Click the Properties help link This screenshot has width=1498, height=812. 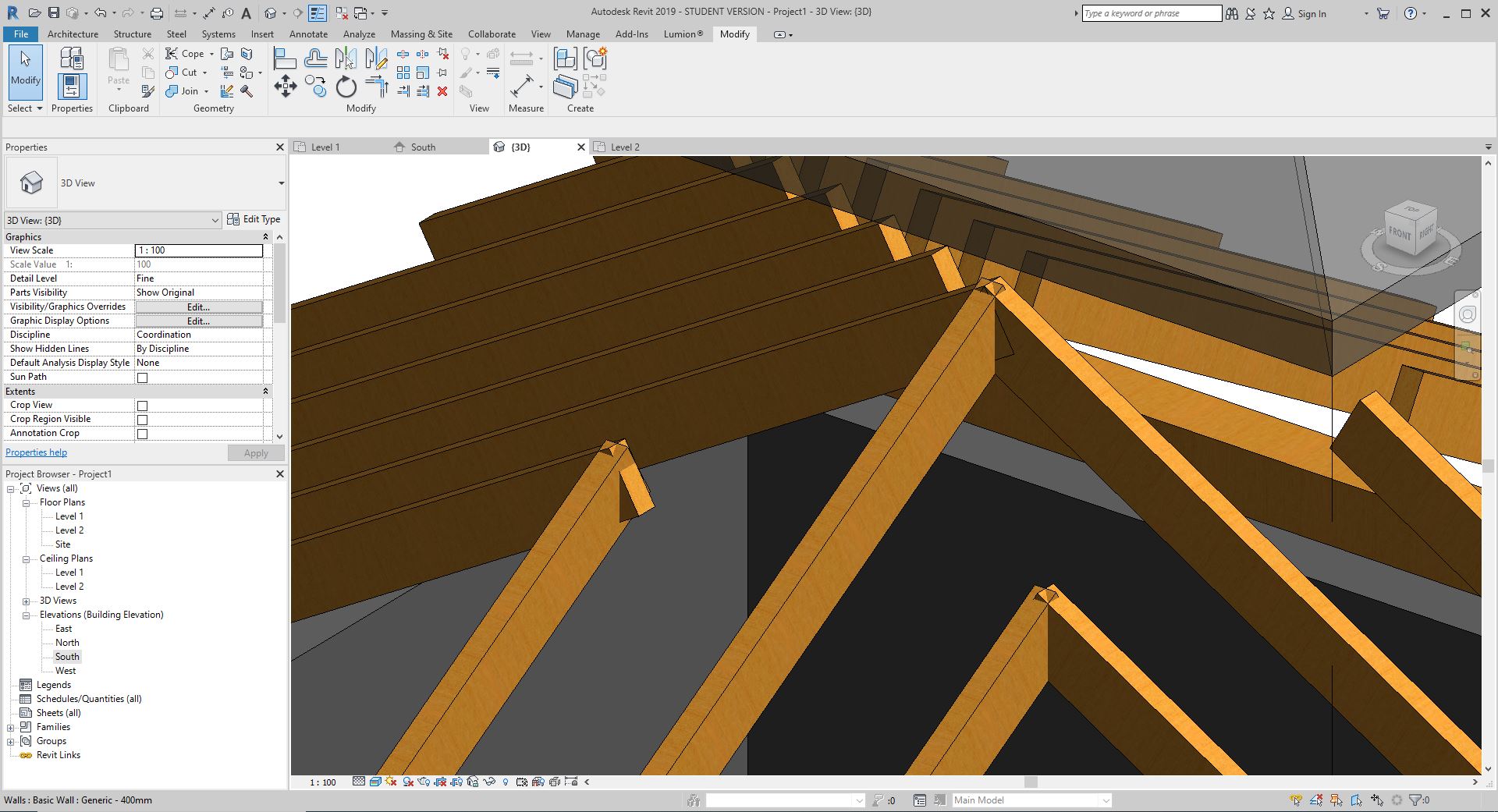tap(36, 452)
